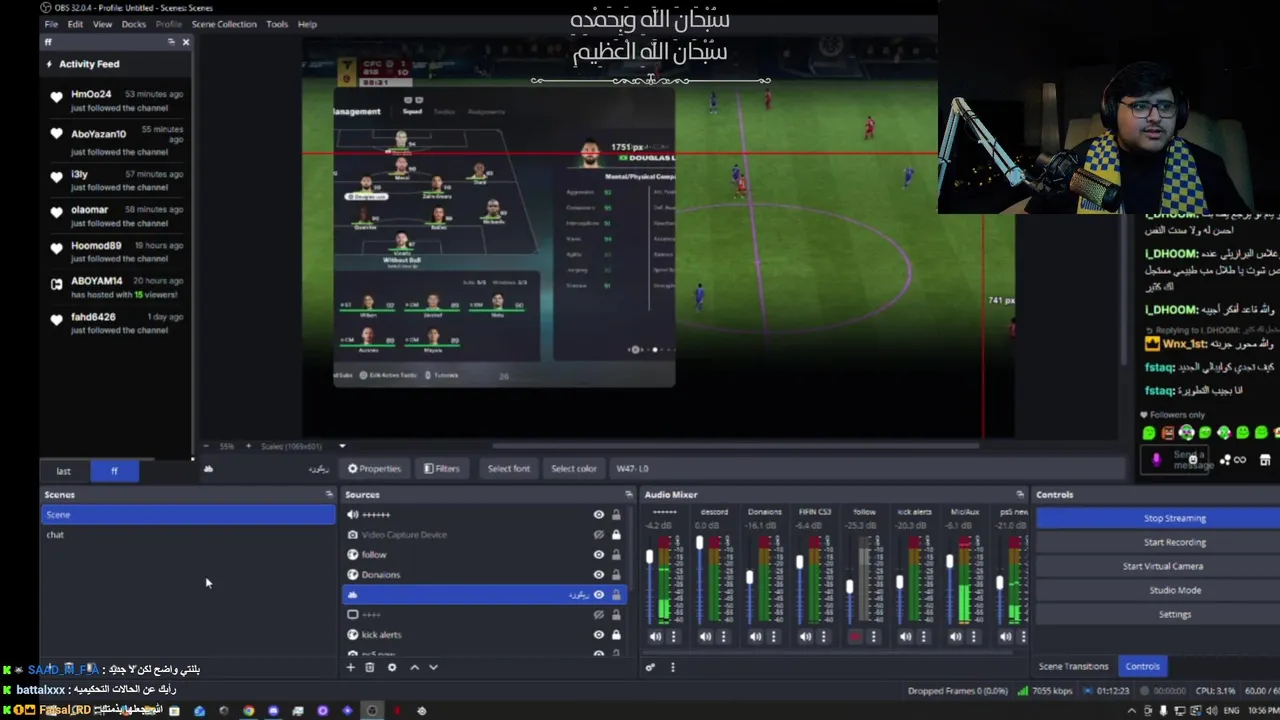The width and height of the screenshot is (1280, 720).
Task: Pop out the Audio Mixer dock
Action: click(1020, 494)
